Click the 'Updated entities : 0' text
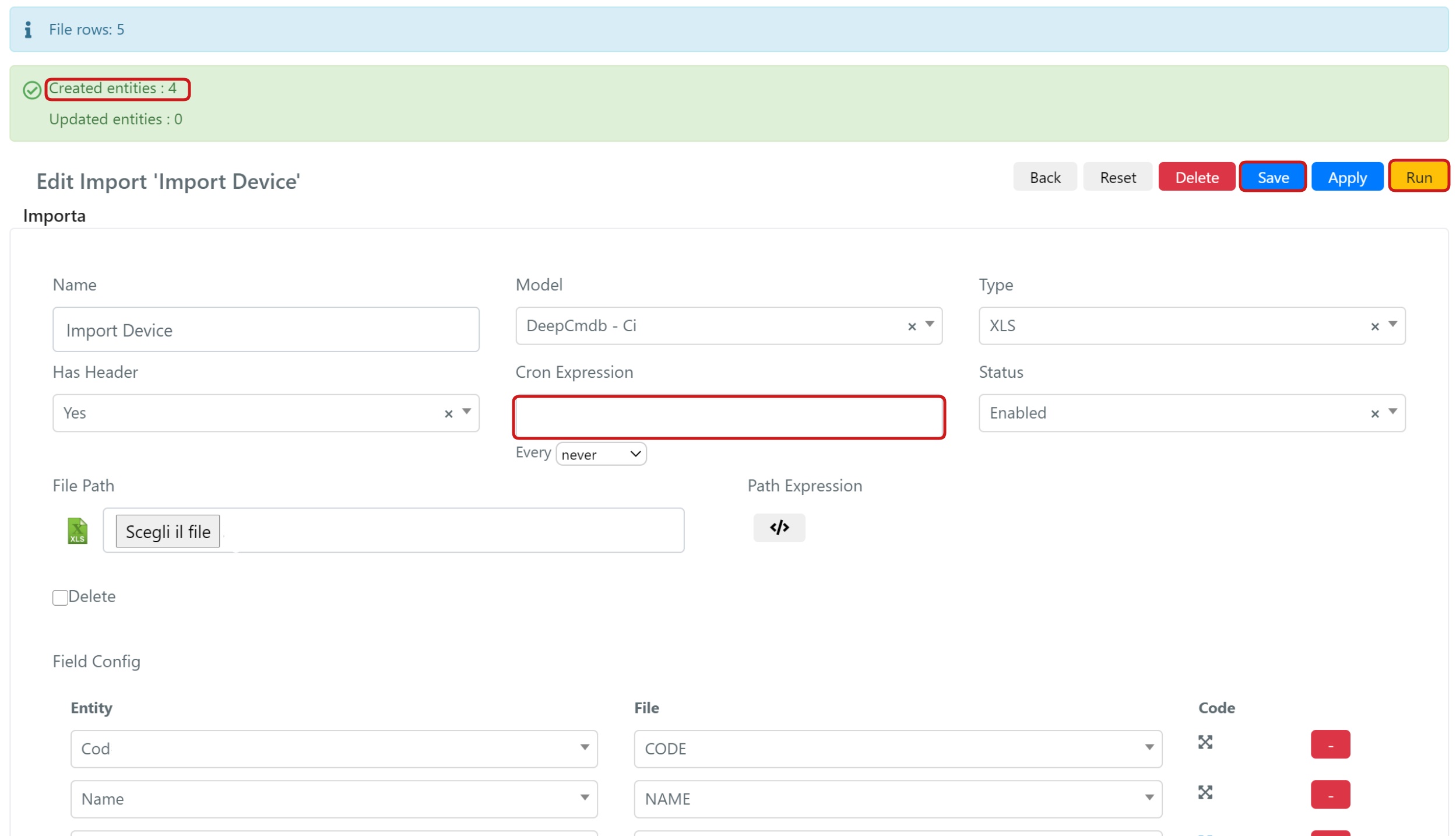Screen dimensions: 1456x836 coord(115,120)
